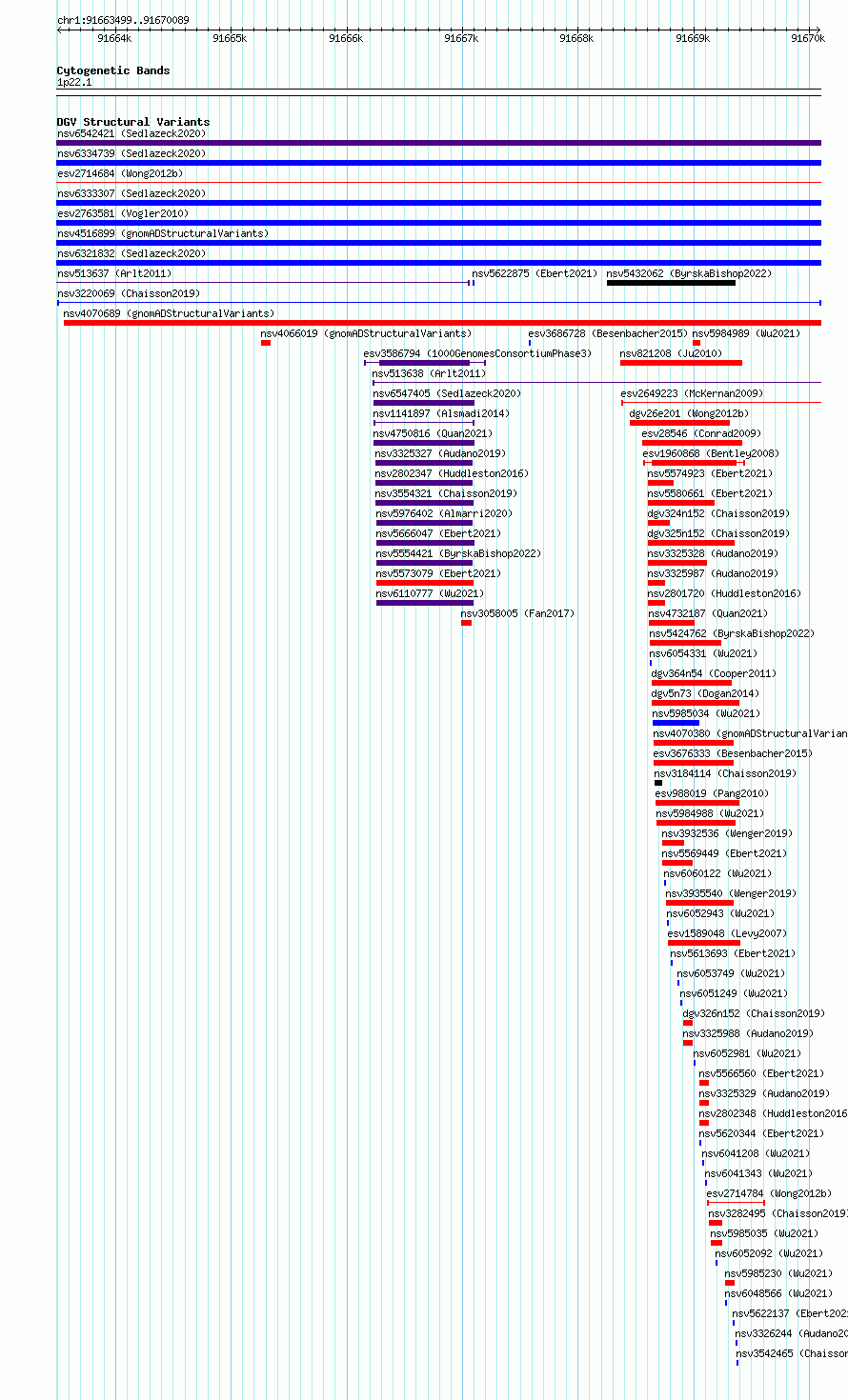This screenshot has width=848, height=1400.
Task: Open esv3586794 (1000GenomesConsortiumPhase3) label
Action: (x=477, y=354)
